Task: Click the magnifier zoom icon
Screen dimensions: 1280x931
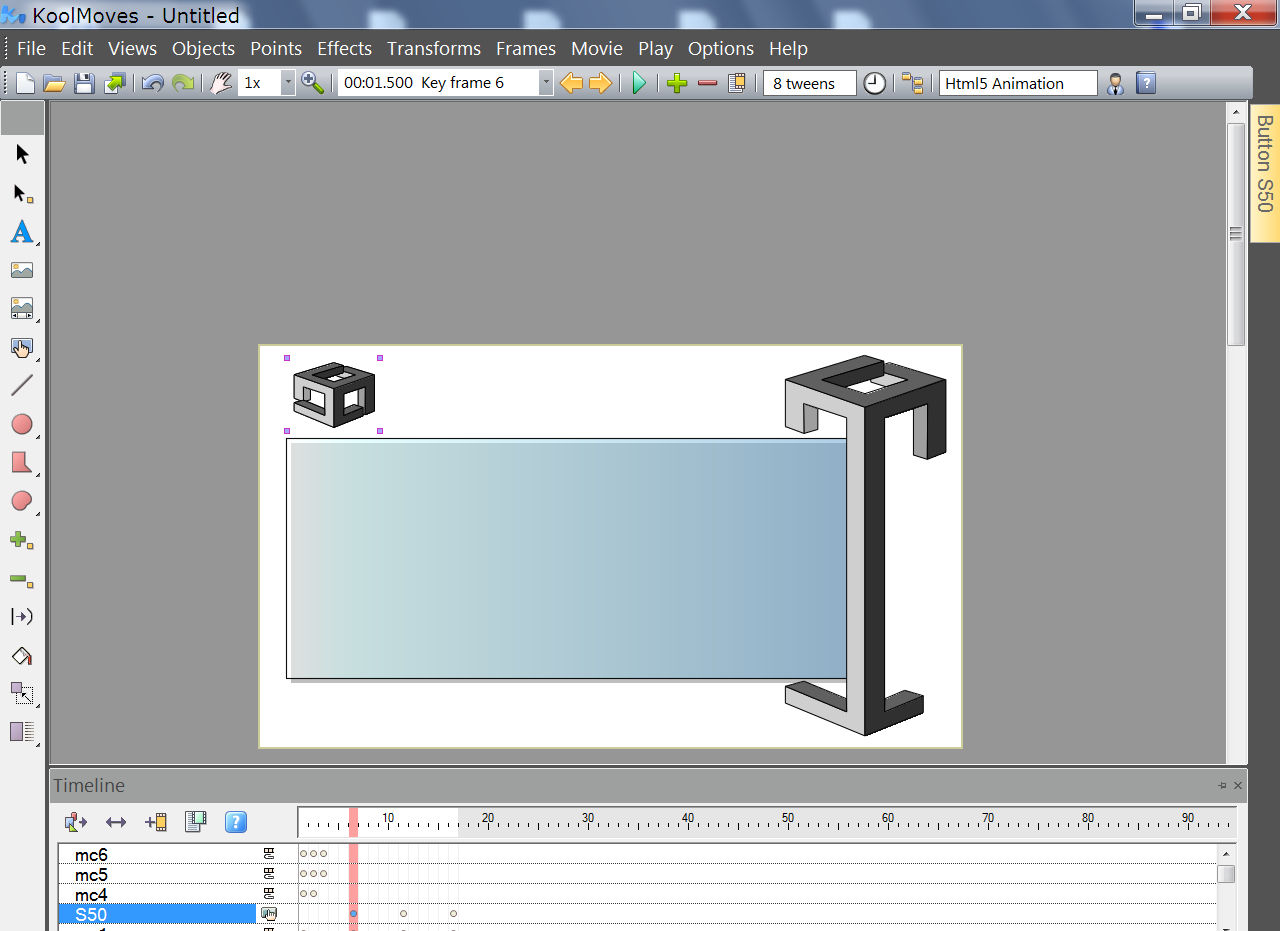Action: pos(313,84)
